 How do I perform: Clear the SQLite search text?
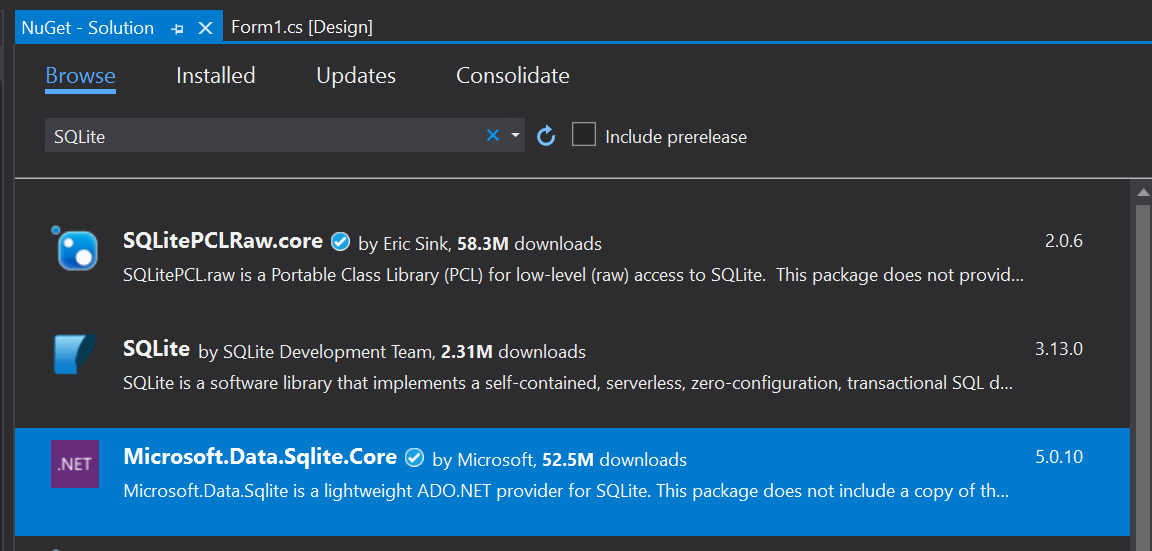click(493, 135)
